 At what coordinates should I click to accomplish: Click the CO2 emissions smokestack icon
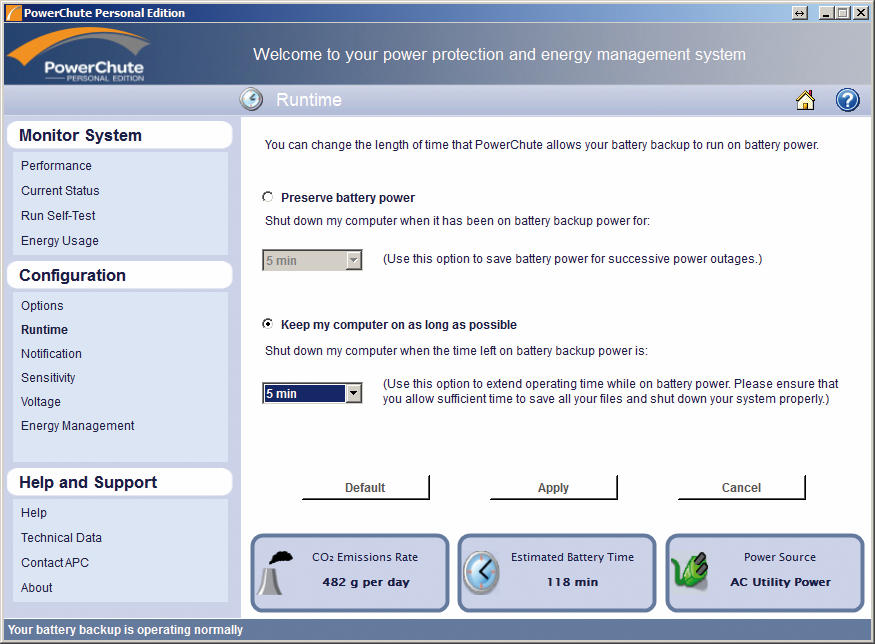click(x=275, y=573)
